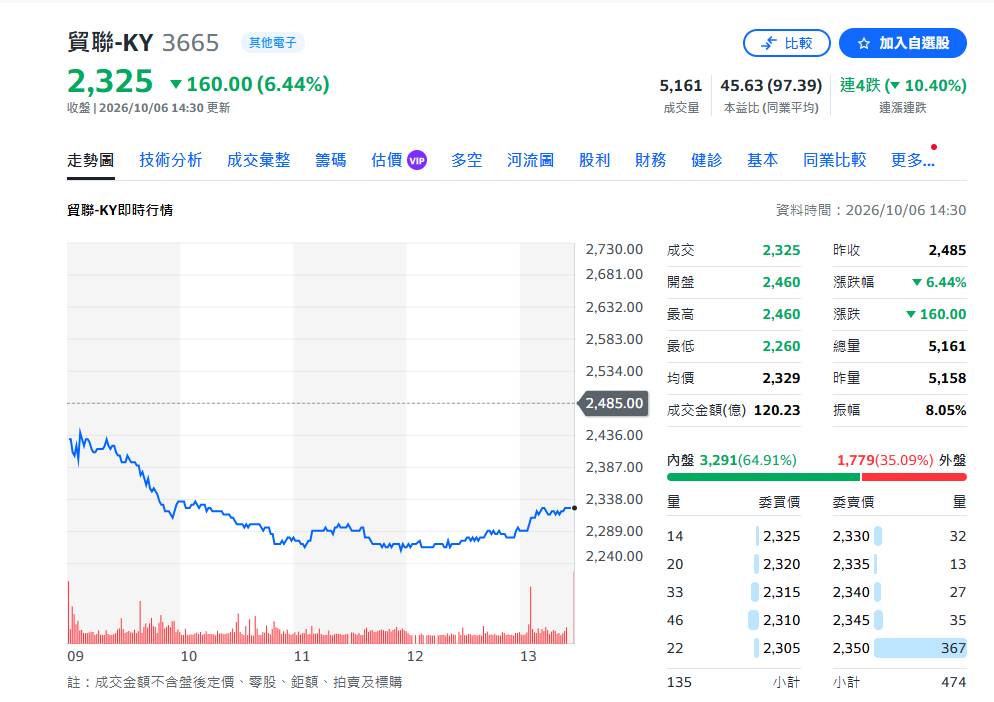Click the 均價 2,329 value
Screen dimensions: 994x702
point(781,378)
